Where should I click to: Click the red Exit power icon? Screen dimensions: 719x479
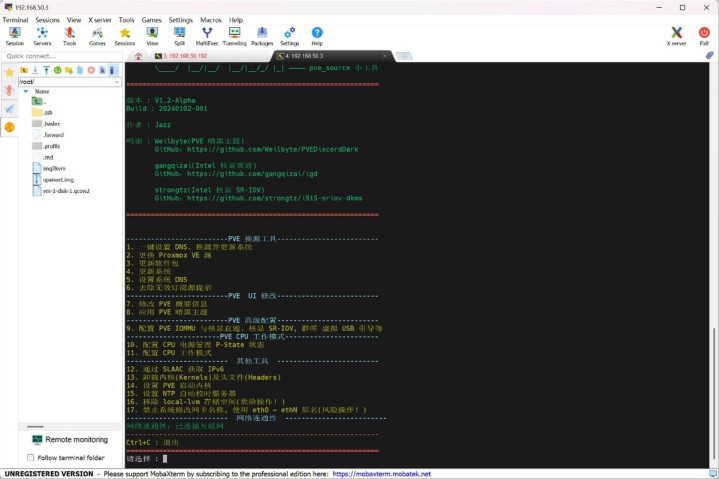pyautogui.click(x=704, y=36)
